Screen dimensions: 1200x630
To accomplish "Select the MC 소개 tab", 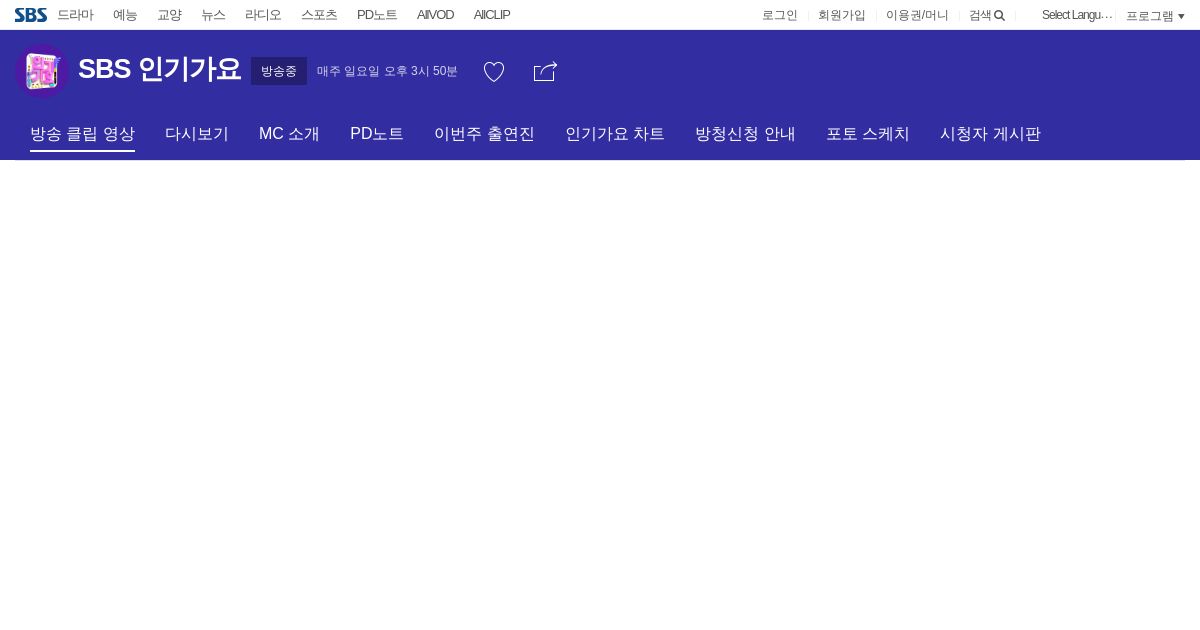I will point(289,134).
